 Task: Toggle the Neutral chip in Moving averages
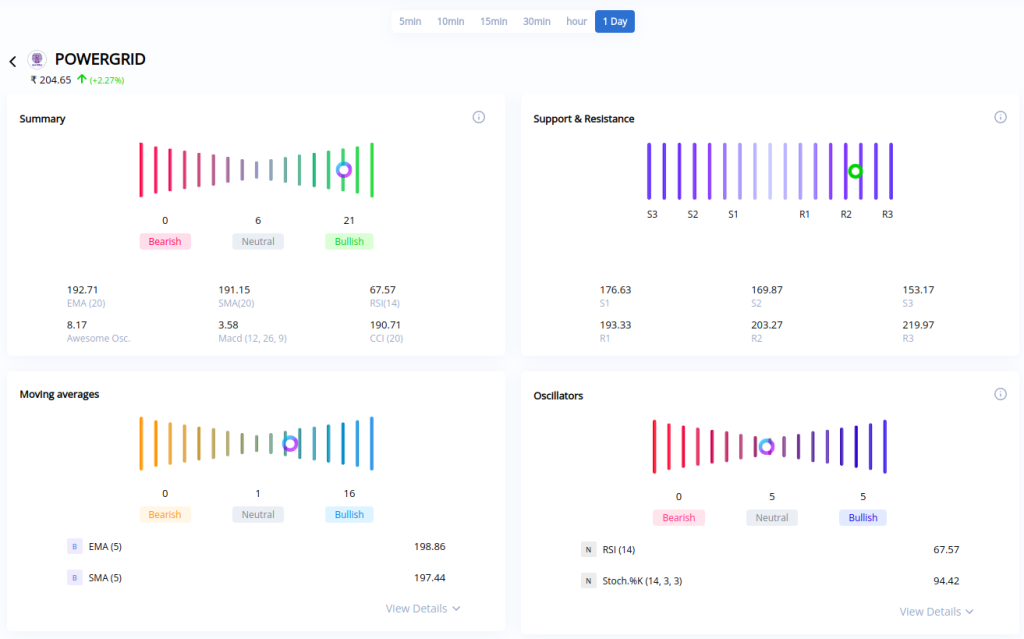tap(257, 514)
